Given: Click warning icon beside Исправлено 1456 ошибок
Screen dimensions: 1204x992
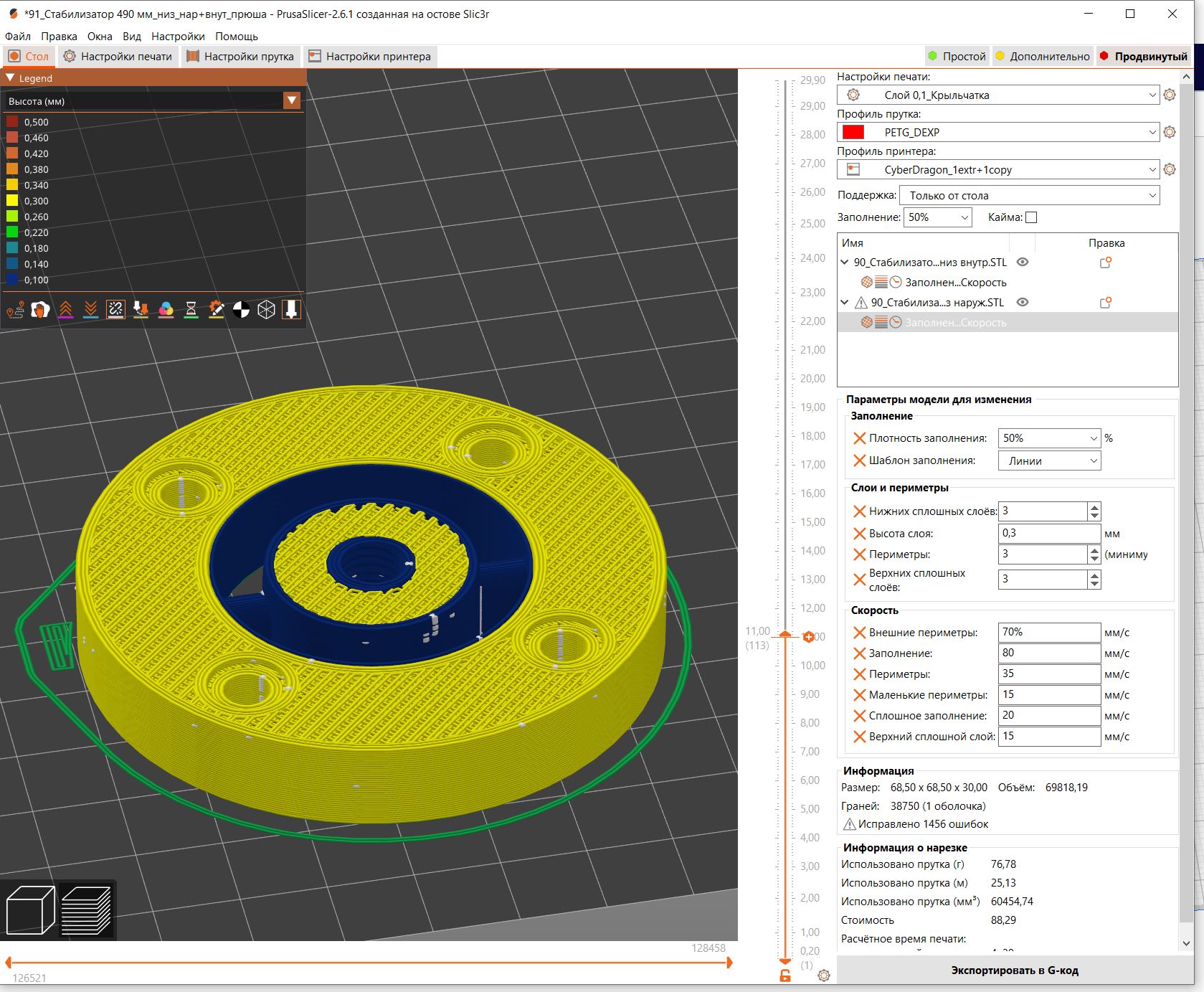Looking at the screenshot, I should (x=849, y=824).
